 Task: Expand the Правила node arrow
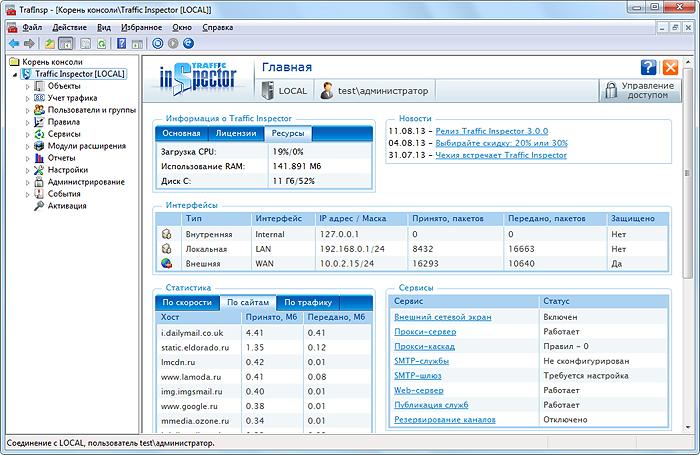(x=27, y=122)
